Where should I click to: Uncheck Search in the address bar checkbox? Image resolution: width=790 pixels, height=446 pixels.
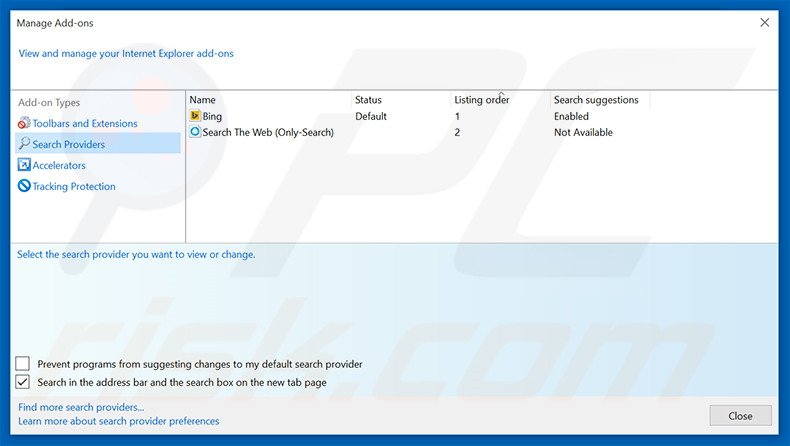click(23, 382)
